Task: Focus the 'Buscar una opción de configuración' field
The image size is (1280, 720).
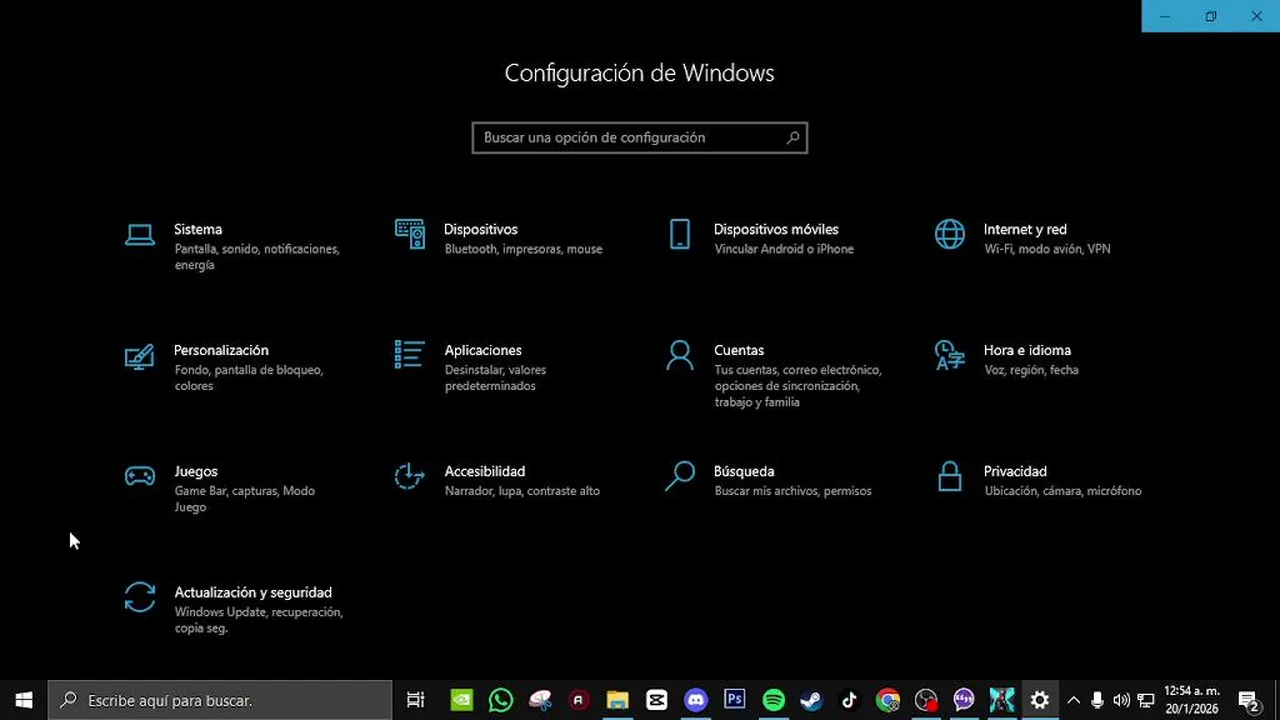Action: click(x=640, y=138)
